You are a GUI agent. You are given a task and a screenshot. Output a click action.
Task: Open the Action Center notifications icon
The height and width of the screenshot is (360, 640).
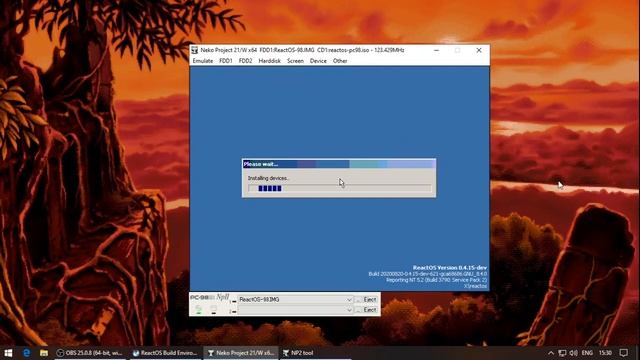tap(623, 353)
